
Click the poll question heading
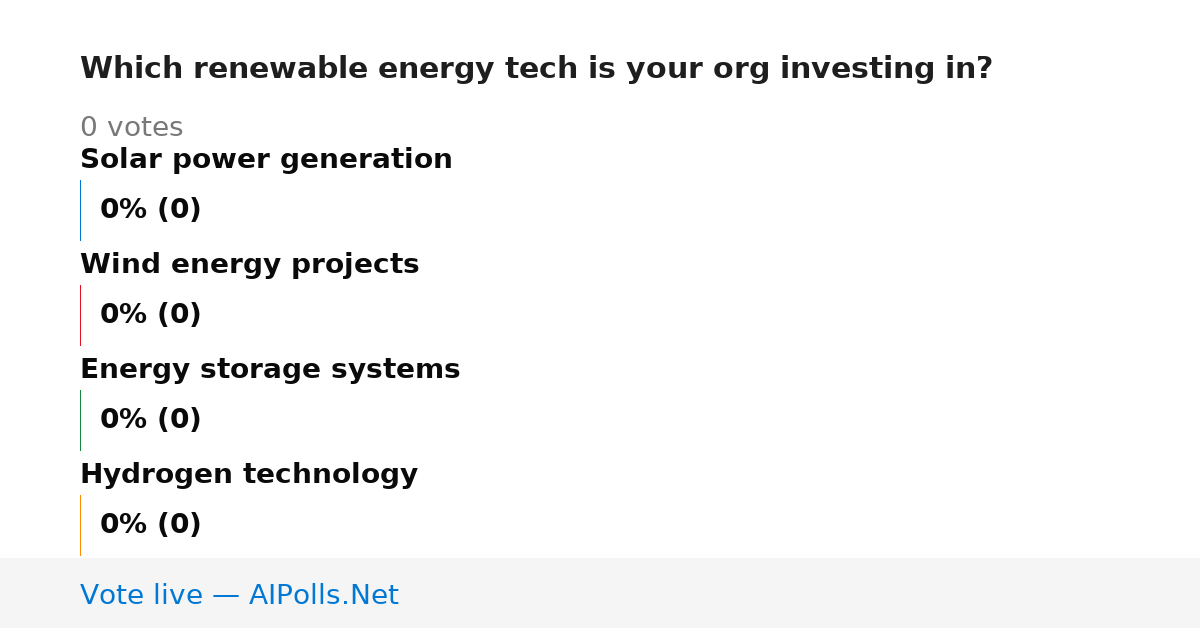(x=536, y=69)
